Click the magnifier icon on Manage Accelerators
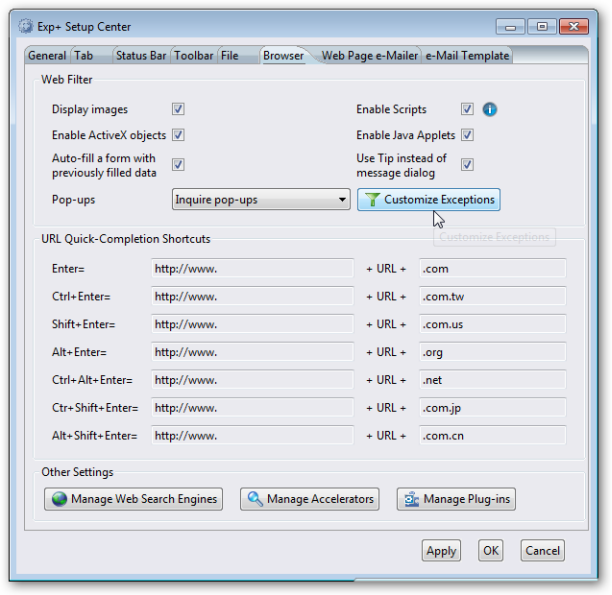The height and width of the screenshot is (595, 612). [x=255, y=499]
